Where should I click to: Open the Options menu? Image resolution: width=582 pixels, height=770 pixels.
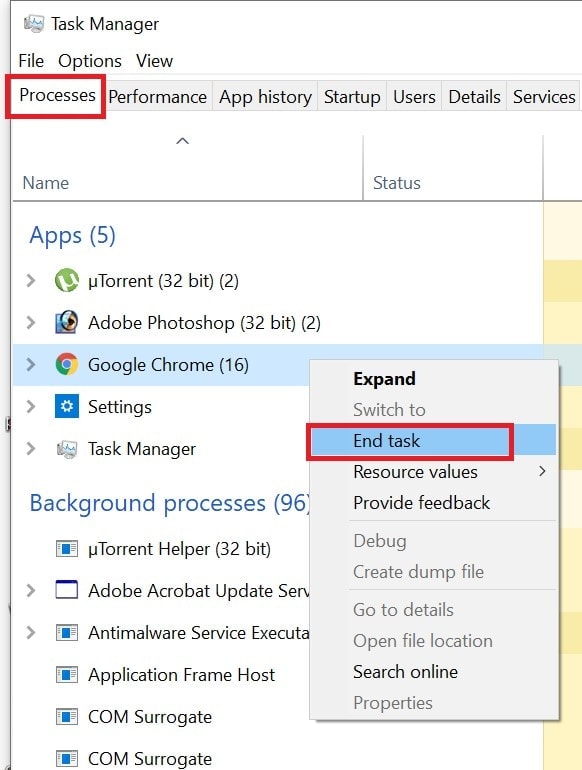90,61
